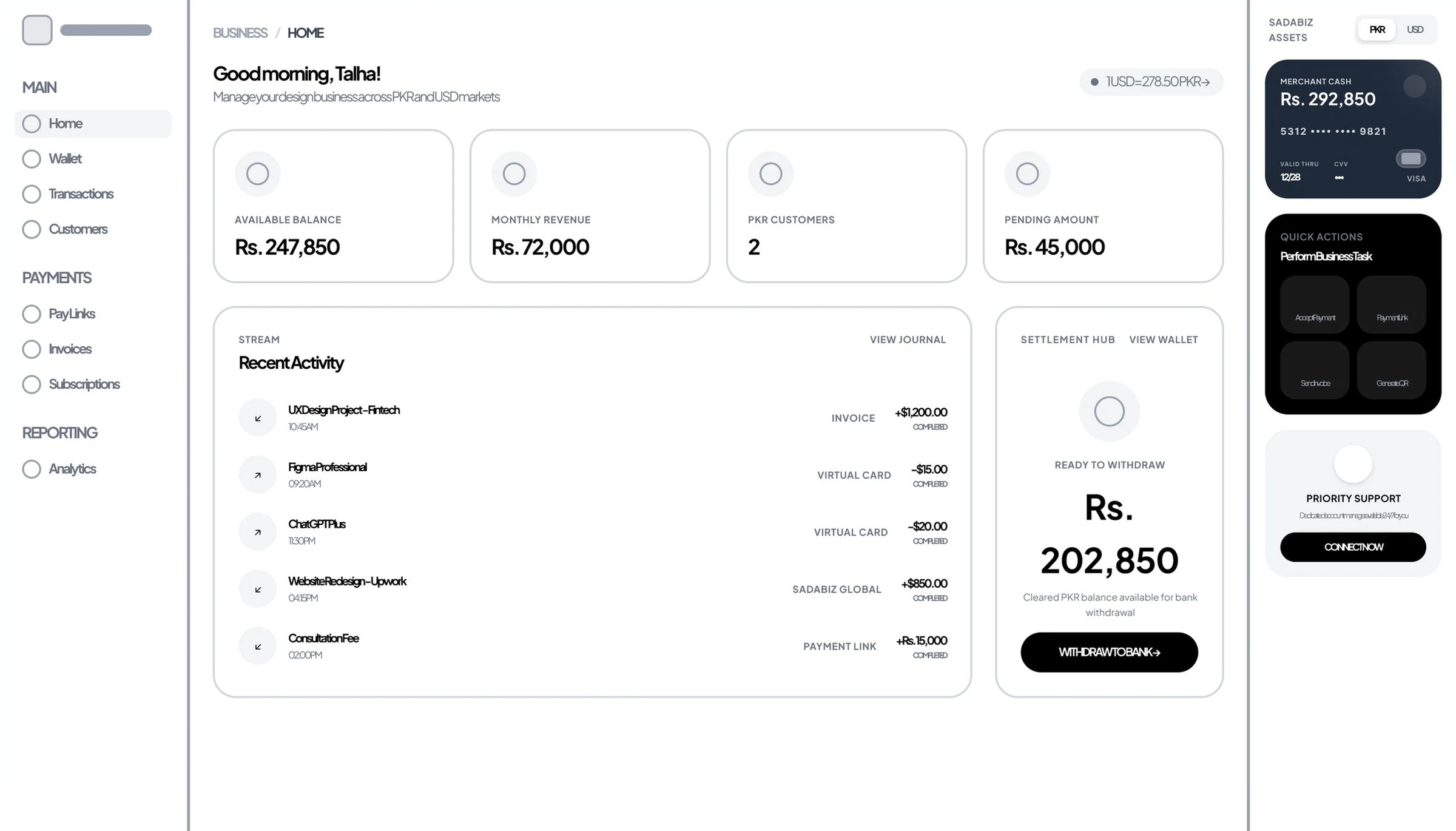Click the Settlement Hub withdraw icon
This screenshot has width=1456, height=831.
[1109, 412]
